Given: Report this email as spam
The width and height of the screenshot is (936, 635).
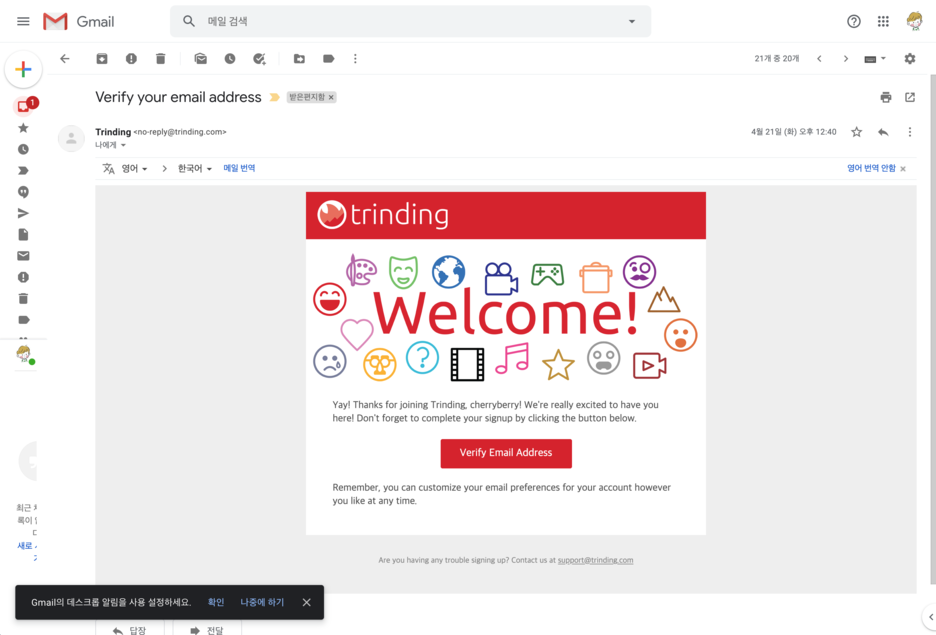Looking at the screenshot, I should point(131,58).
